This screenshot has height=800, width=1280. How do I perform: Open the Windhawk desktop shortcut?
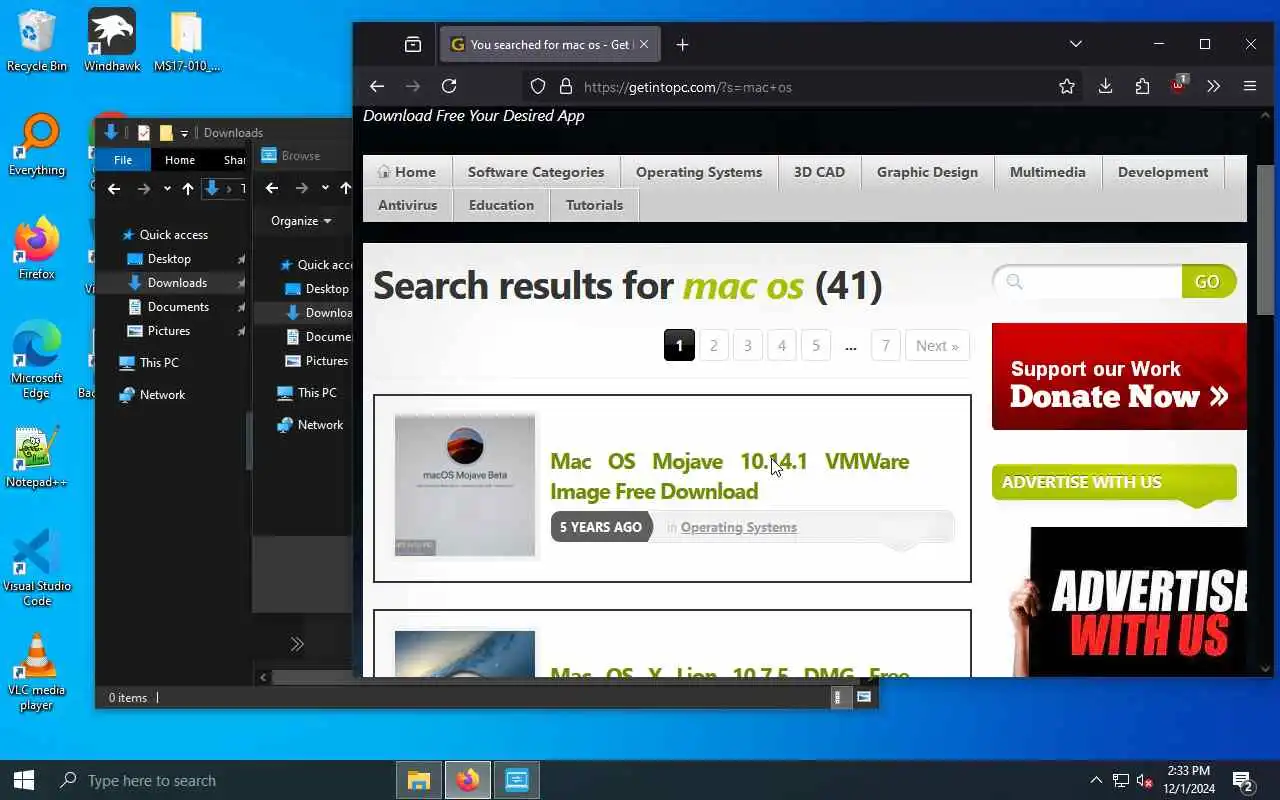tap(111, 41)
